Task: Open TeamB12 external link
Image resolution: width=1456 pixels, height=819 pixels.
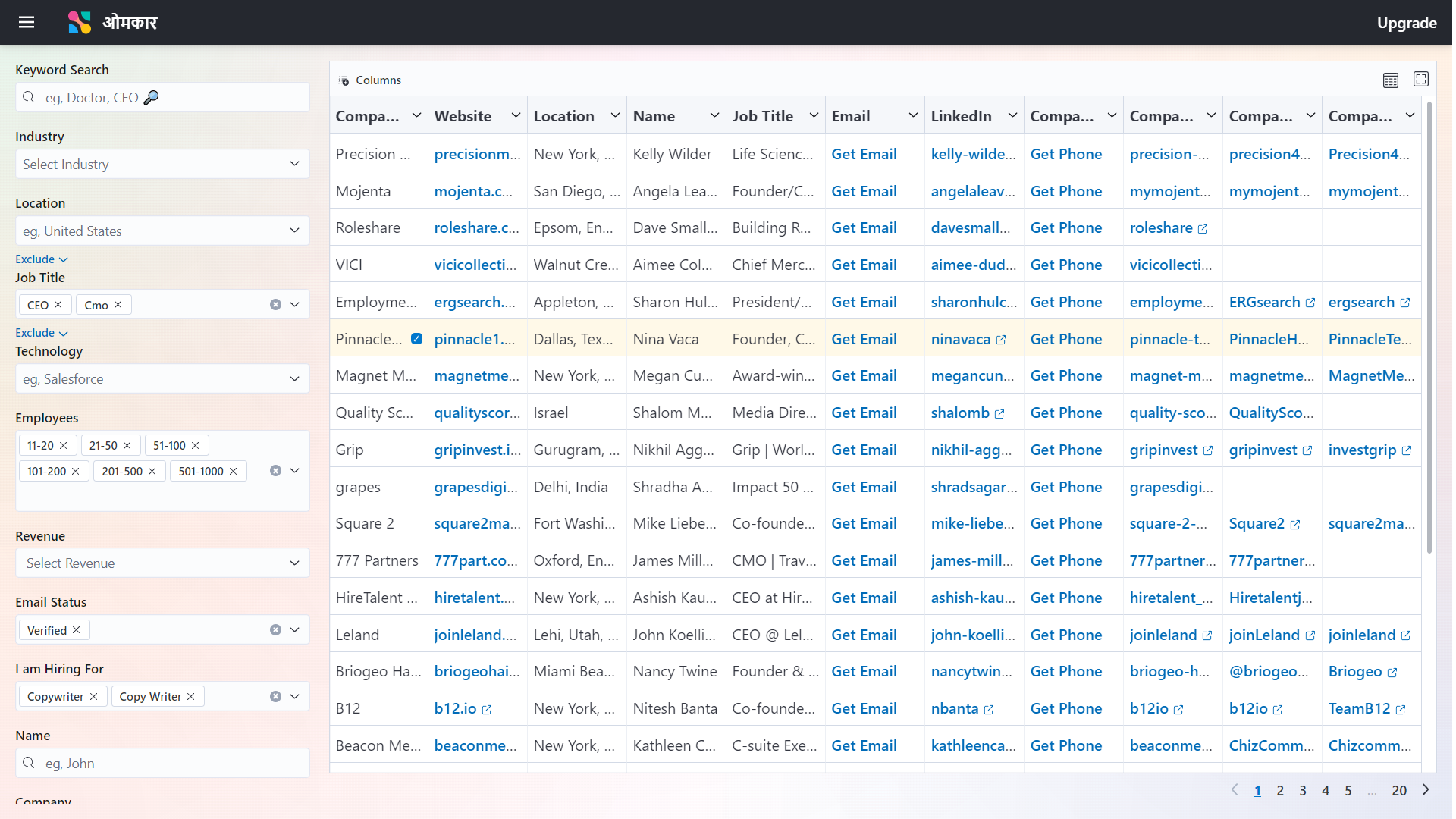Action: 1401,710
